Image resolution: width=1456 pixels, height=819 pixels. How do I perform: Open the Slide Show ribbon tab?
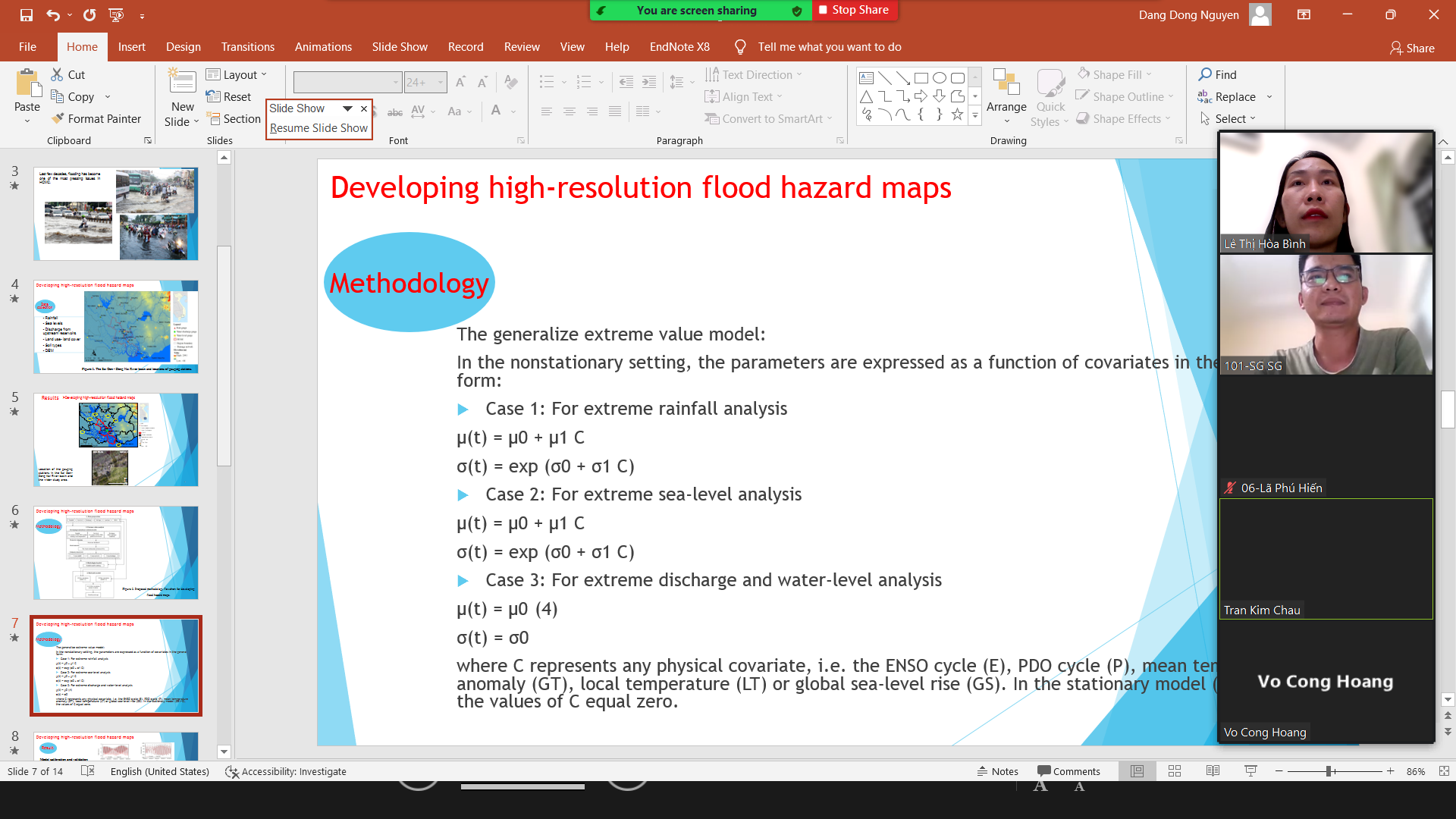[400, 47]
